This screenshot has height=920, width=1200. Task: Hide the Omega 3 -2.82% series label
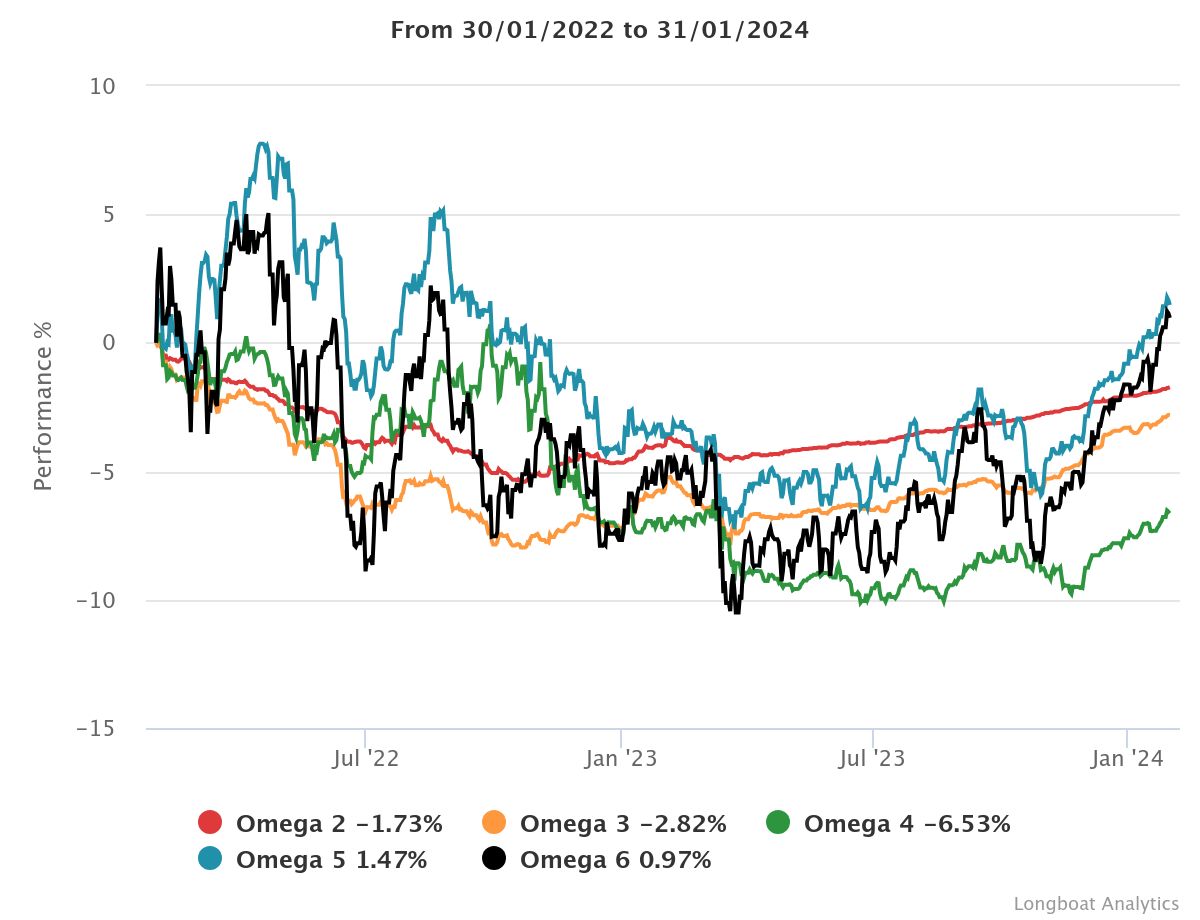click(623, 824)
